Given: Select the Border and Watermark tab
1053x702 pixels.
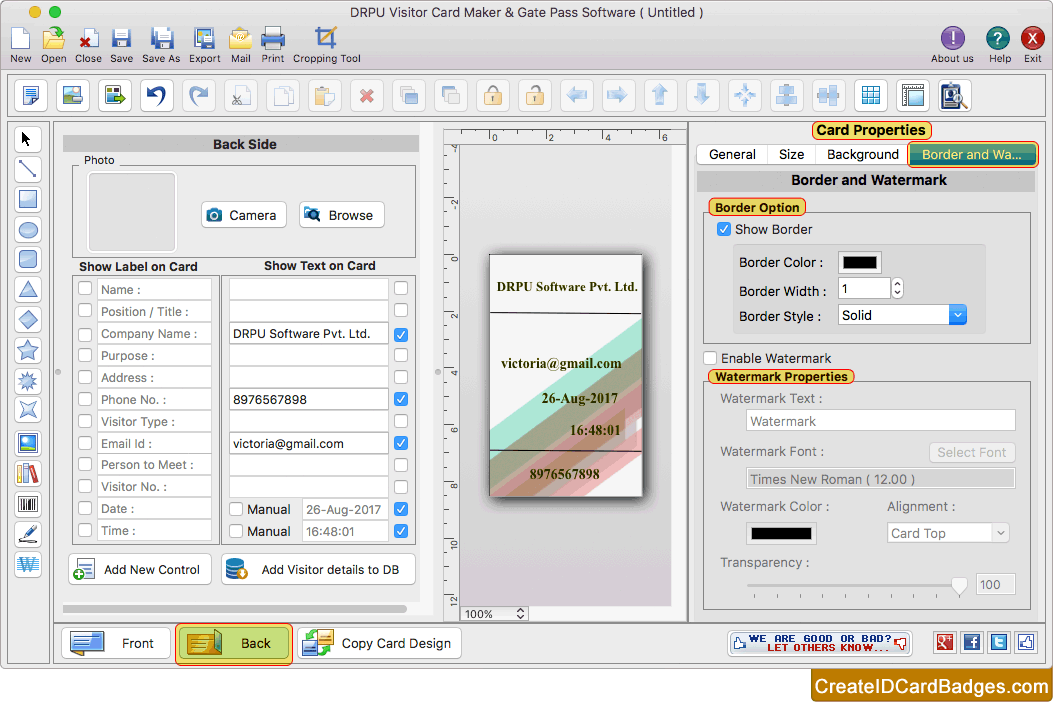Looking at the screenshot, I should tap(972, 155).
